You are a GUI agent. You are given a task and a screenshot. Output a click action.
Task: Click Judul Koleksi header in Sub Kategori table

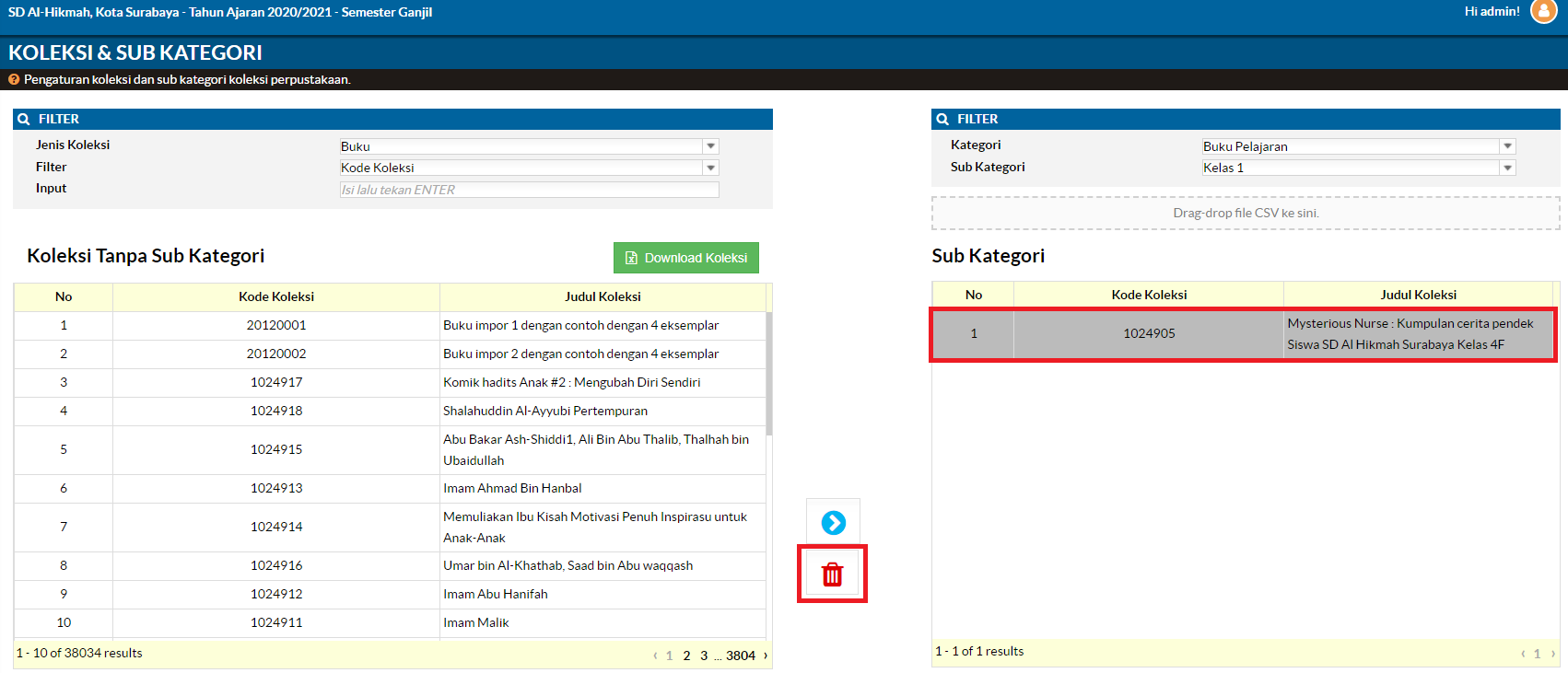coord(1419,295)
